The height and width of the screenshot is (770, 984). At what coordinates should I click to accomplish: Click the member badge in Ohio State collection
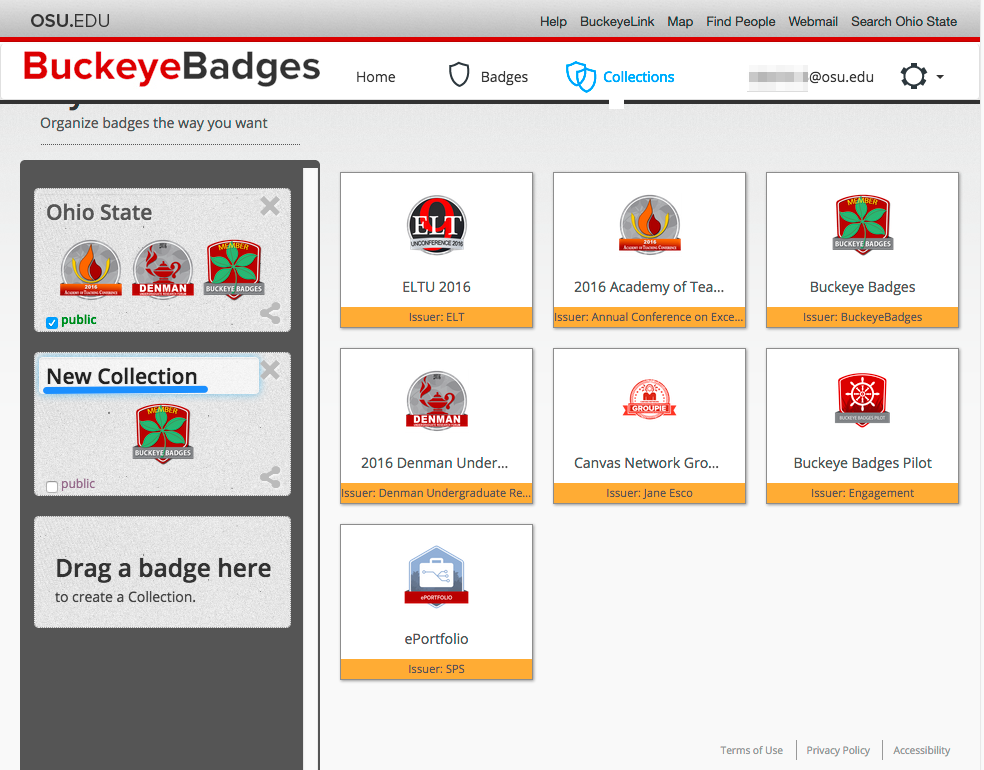234,269
